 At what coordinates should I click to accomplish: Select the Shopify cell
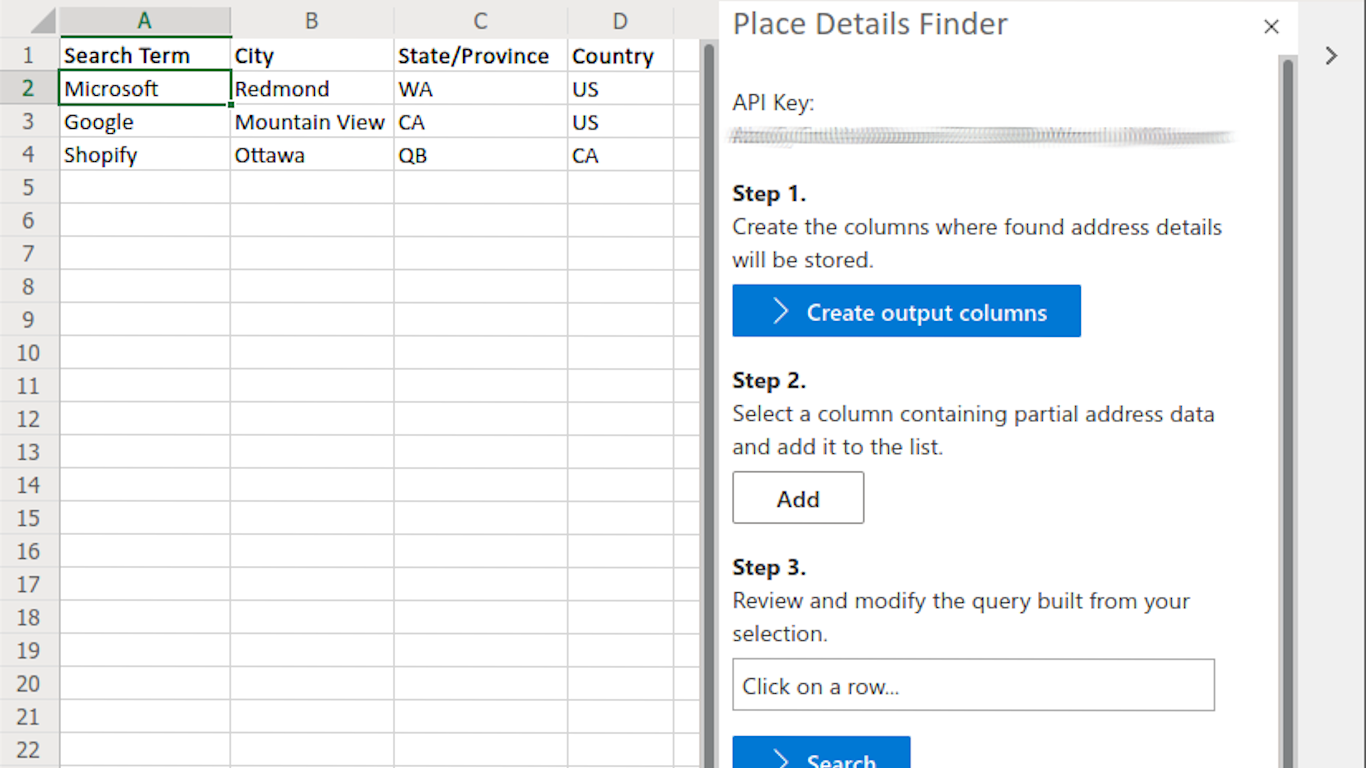tap(145, 155)
